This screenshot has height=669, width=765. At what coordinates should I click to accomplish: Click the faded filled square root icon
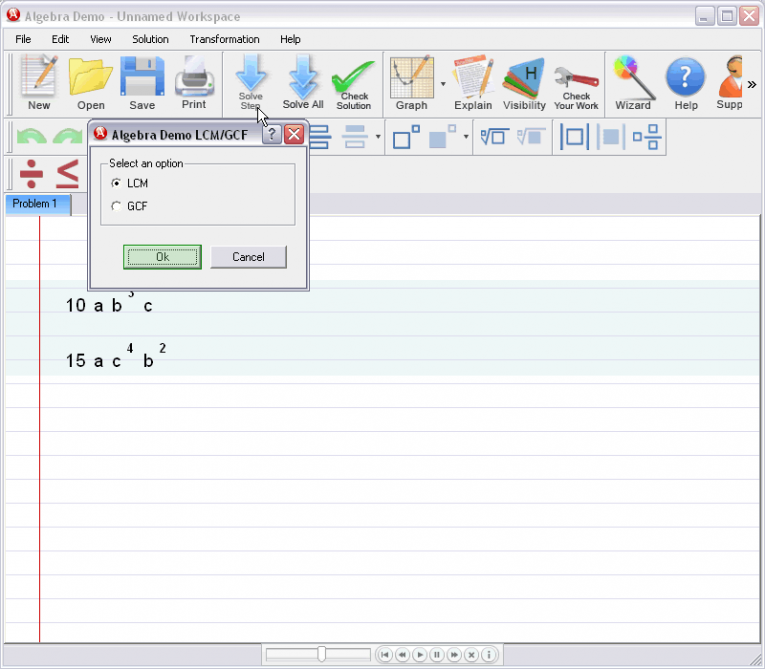click(531, 137)
